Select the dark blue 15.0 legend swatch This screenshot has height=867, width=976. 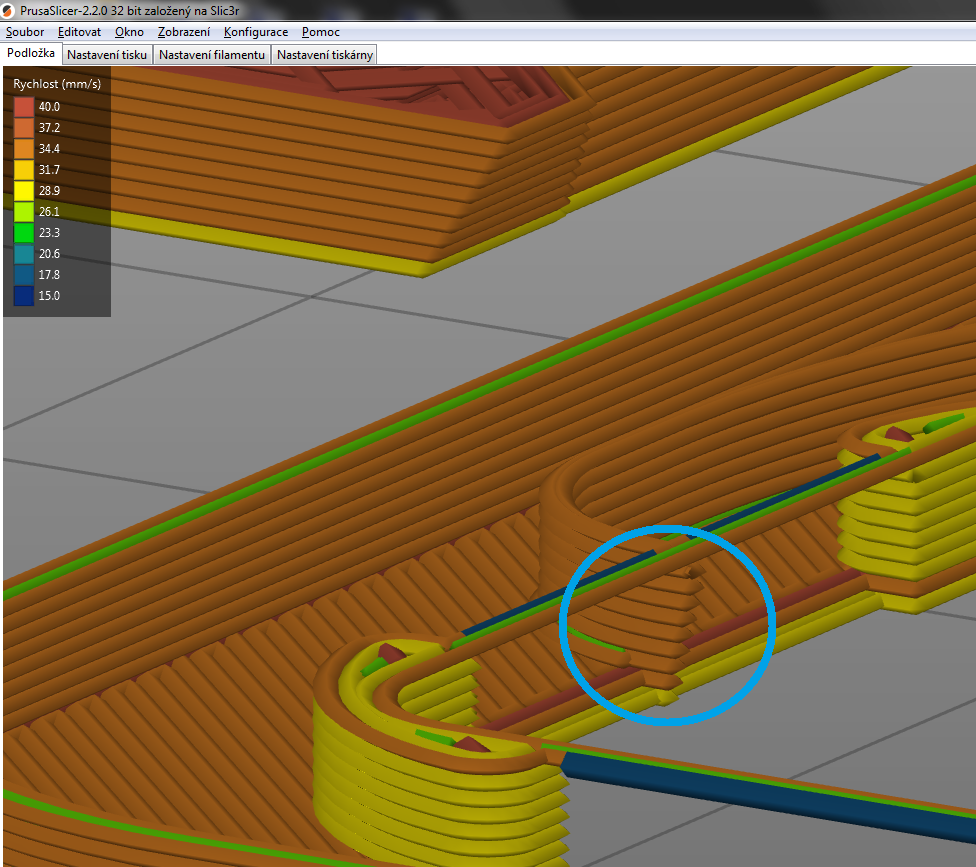(24, 296)
